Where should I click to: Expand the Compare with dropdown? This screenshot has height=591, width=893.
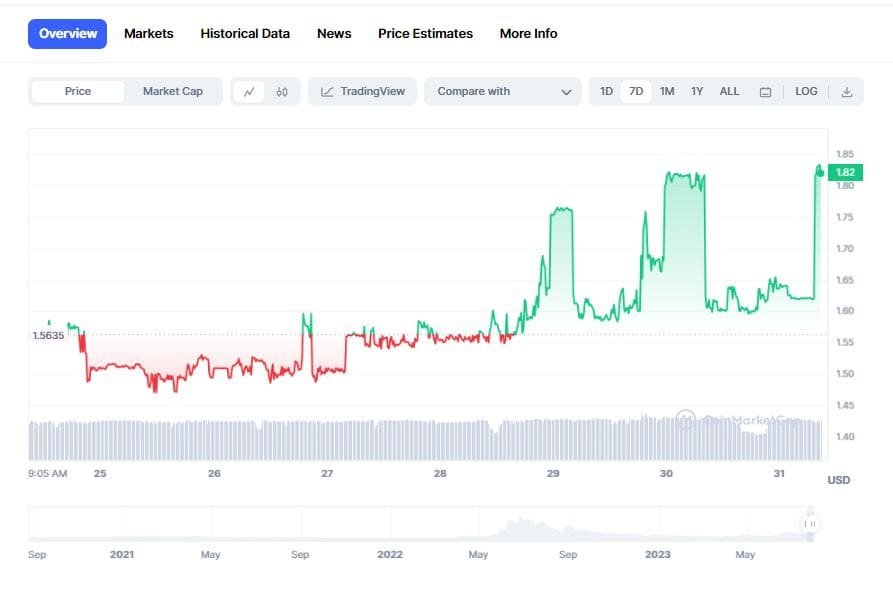[503, 91]
